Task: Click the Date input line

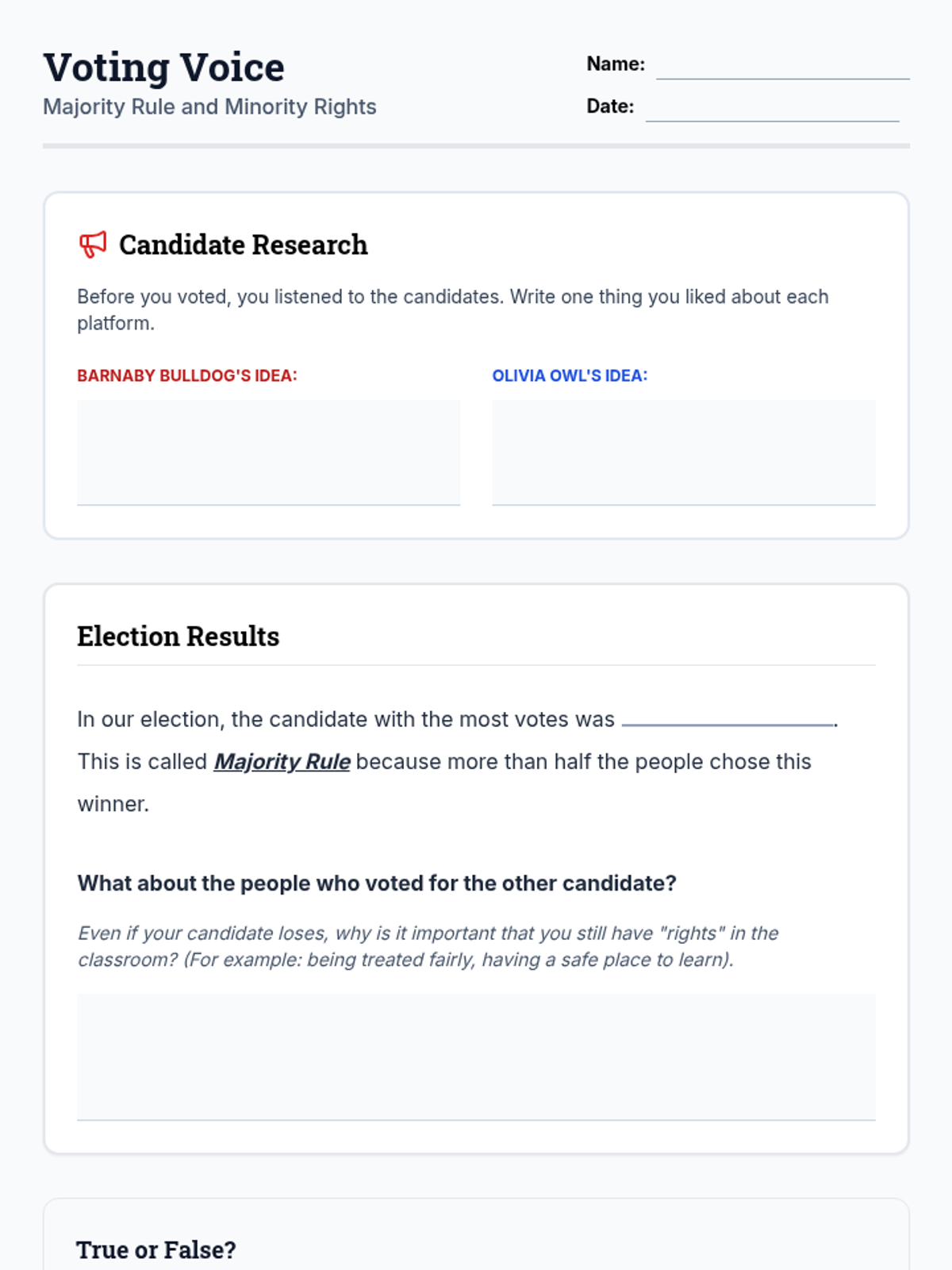Action: tap(772, 109)
